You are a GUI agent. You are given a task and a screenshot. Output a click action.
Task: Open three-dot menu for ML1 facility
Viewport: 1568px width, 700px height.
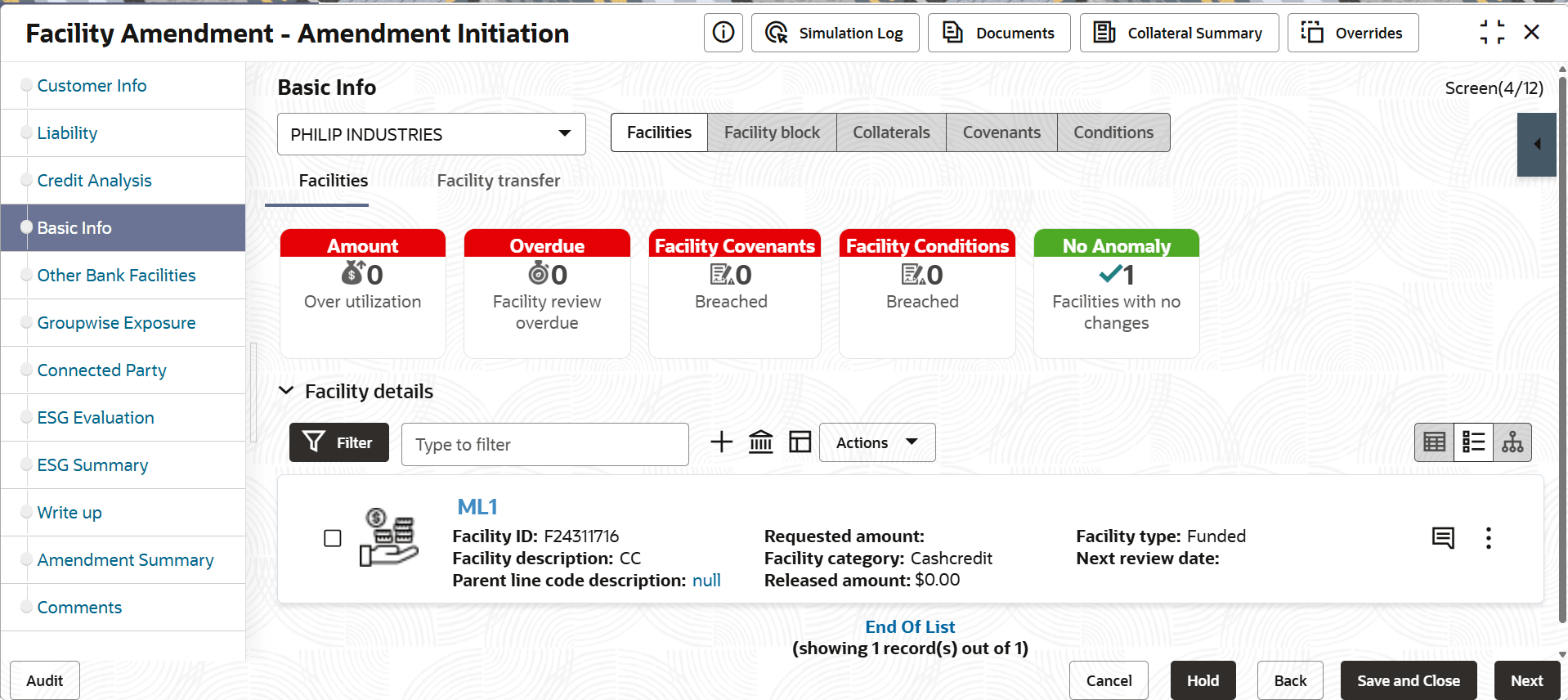click(1488, 537)
